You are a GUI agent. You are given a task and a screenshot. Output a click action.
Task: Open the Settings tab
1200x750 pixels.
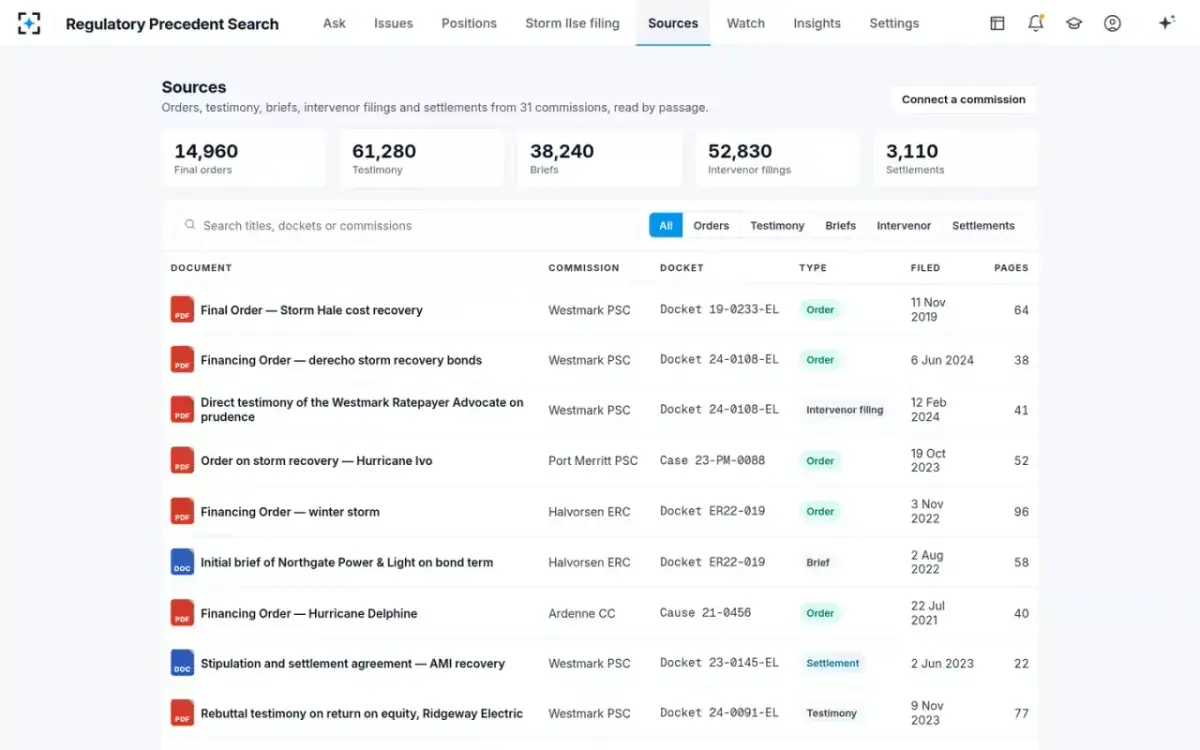[894, 23]
